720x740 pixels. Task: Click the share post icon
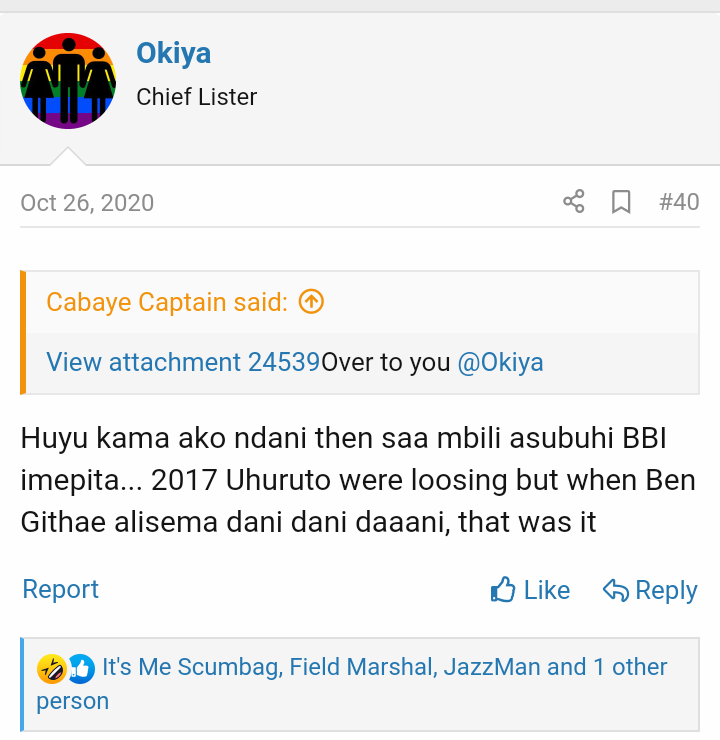574,202
